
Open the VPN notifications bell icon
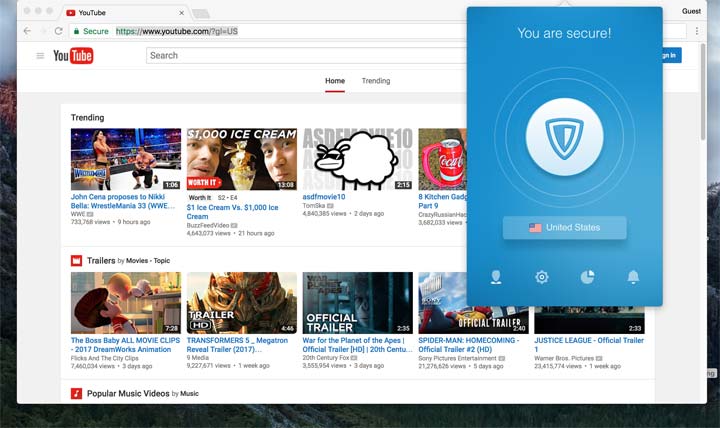[633, 277]
